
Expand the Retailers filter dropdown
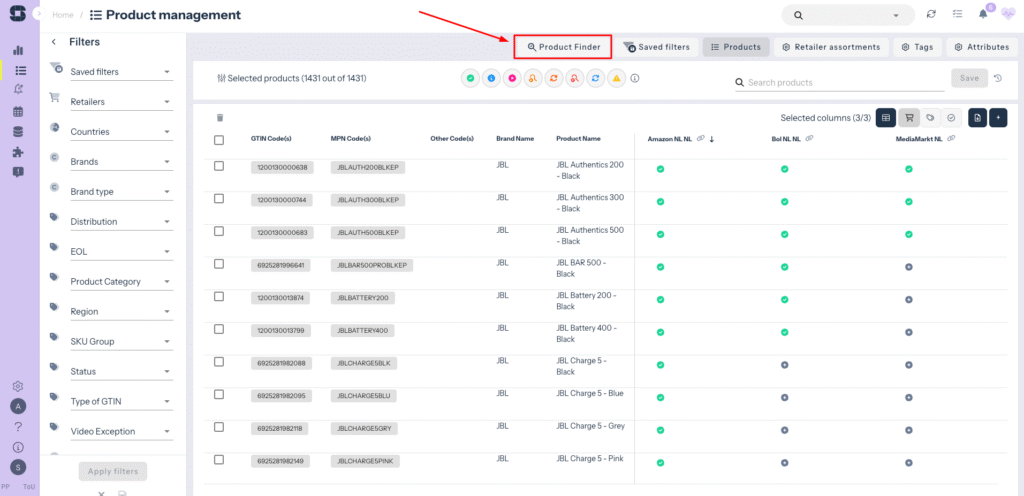(x=120, y=102)
